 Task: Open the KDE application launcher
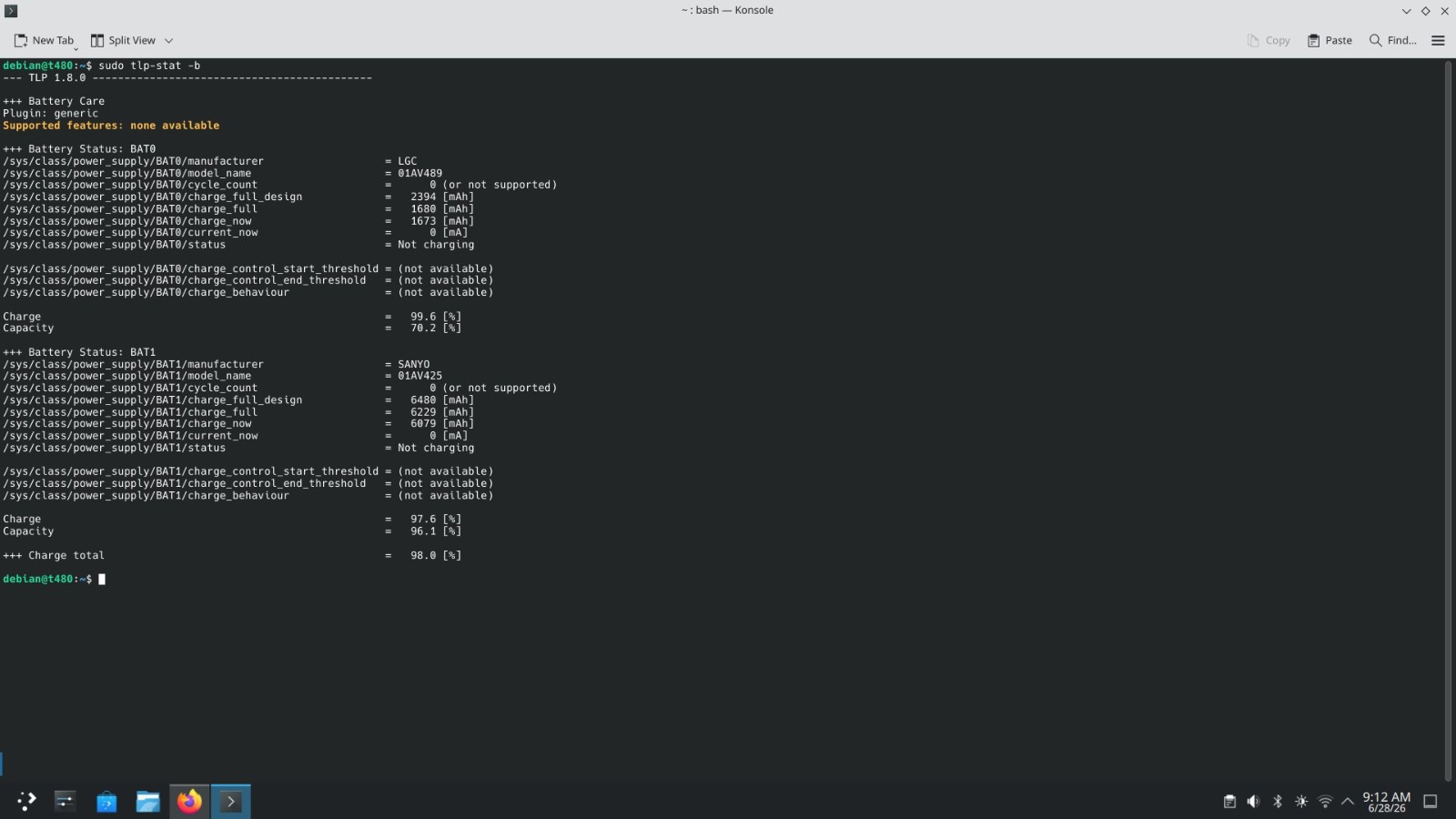pos(26,801)
